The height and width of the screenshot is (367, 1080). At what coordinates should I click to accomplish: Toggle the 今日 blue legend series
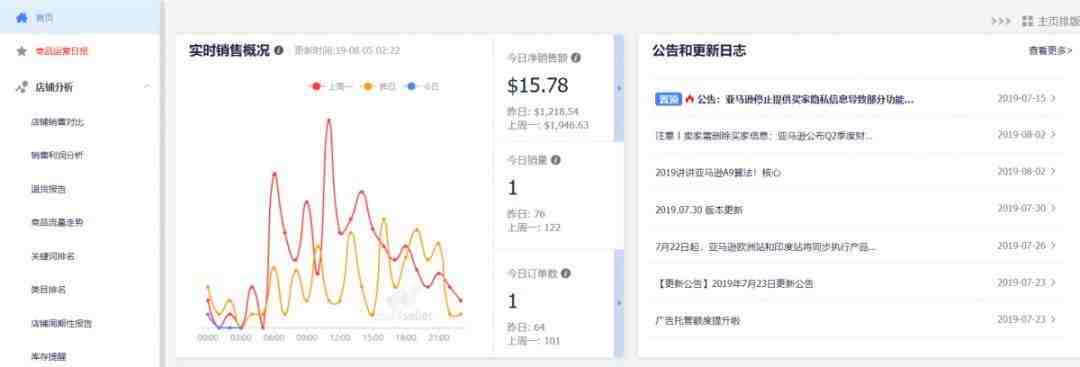(422, 86)
